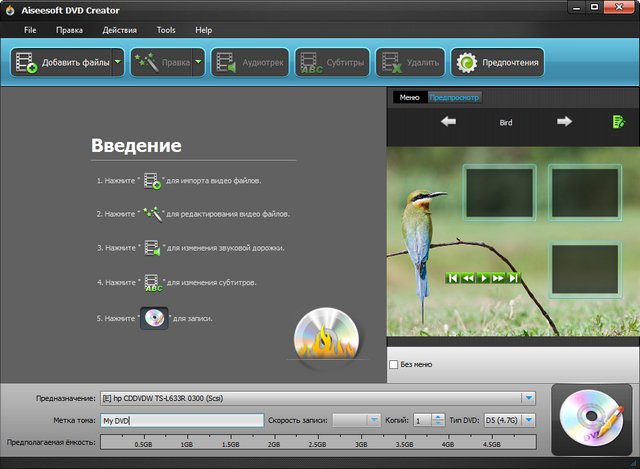The height and width of the screenshot is (469, 640).
Task: Open the Добавить файлы dropdown arrow
Action: click(117, 62)
